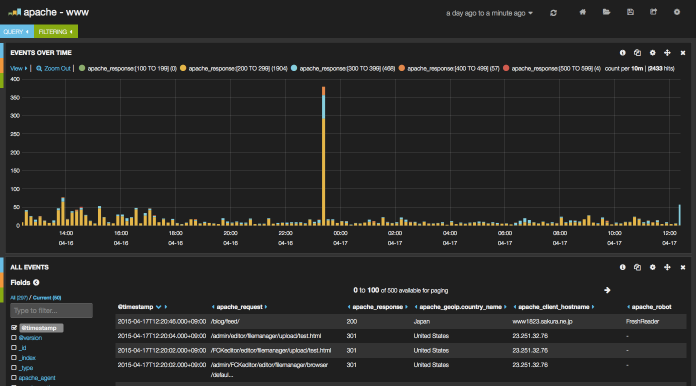Show info for All Events panel
This screenshot has height=386, width=696.
pyautogui.click(x=622, y=267)
